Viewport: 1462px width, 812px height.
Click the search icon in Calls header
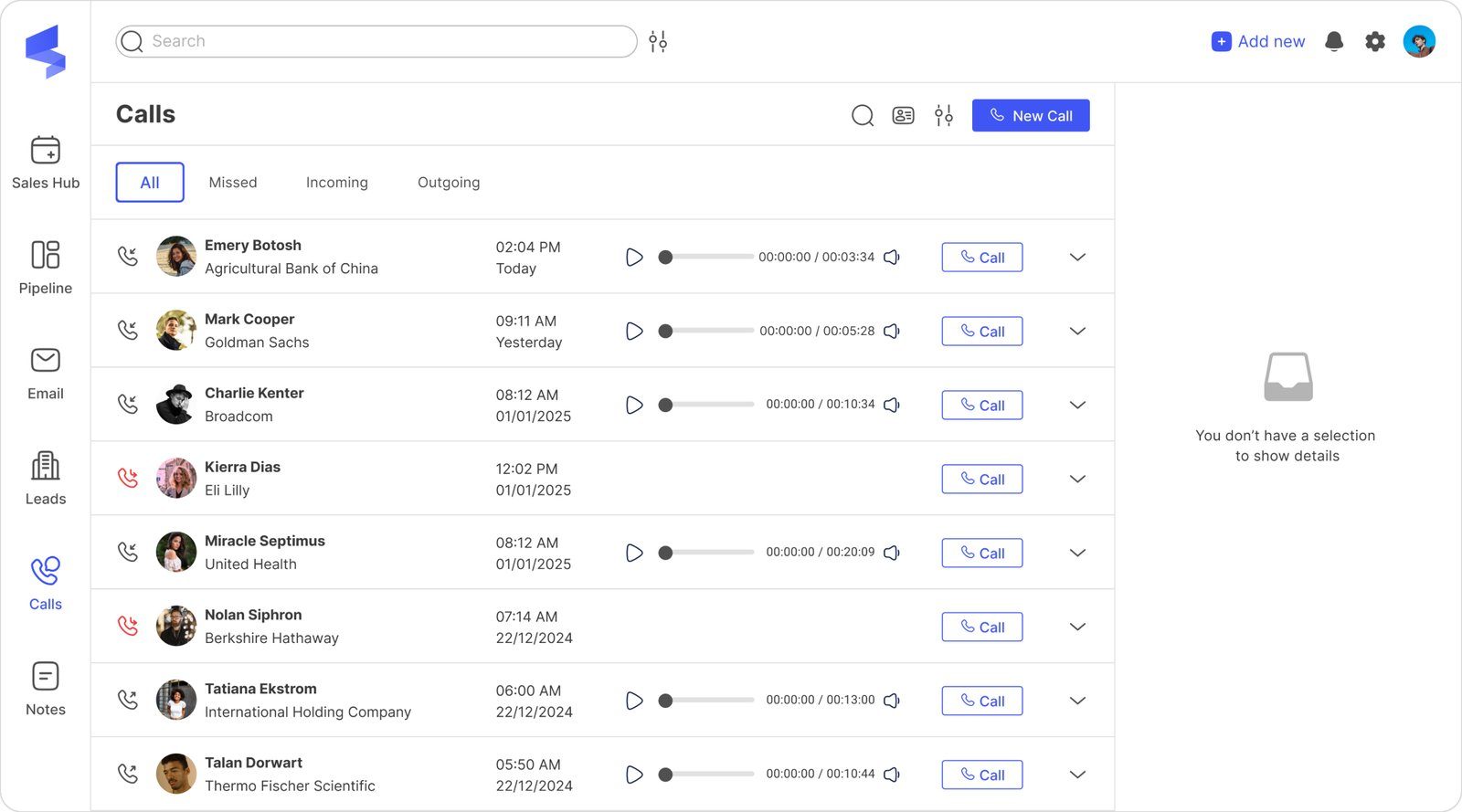point(863,115)
